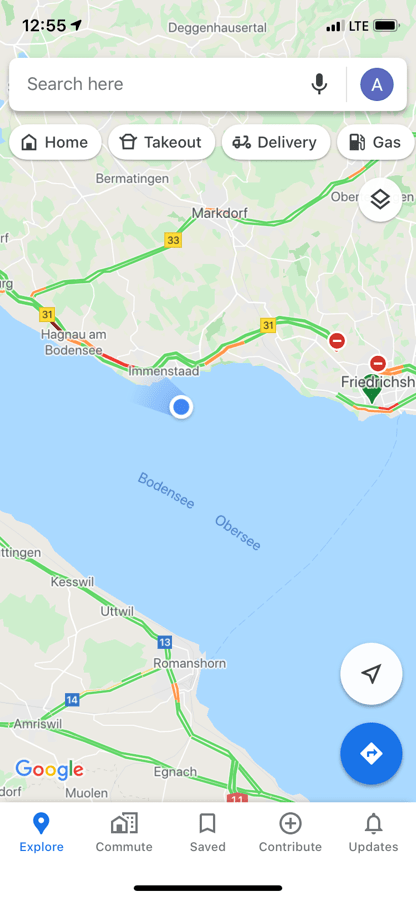
Task: Tap the Markdorf town label on map
Action: [220, 213]
